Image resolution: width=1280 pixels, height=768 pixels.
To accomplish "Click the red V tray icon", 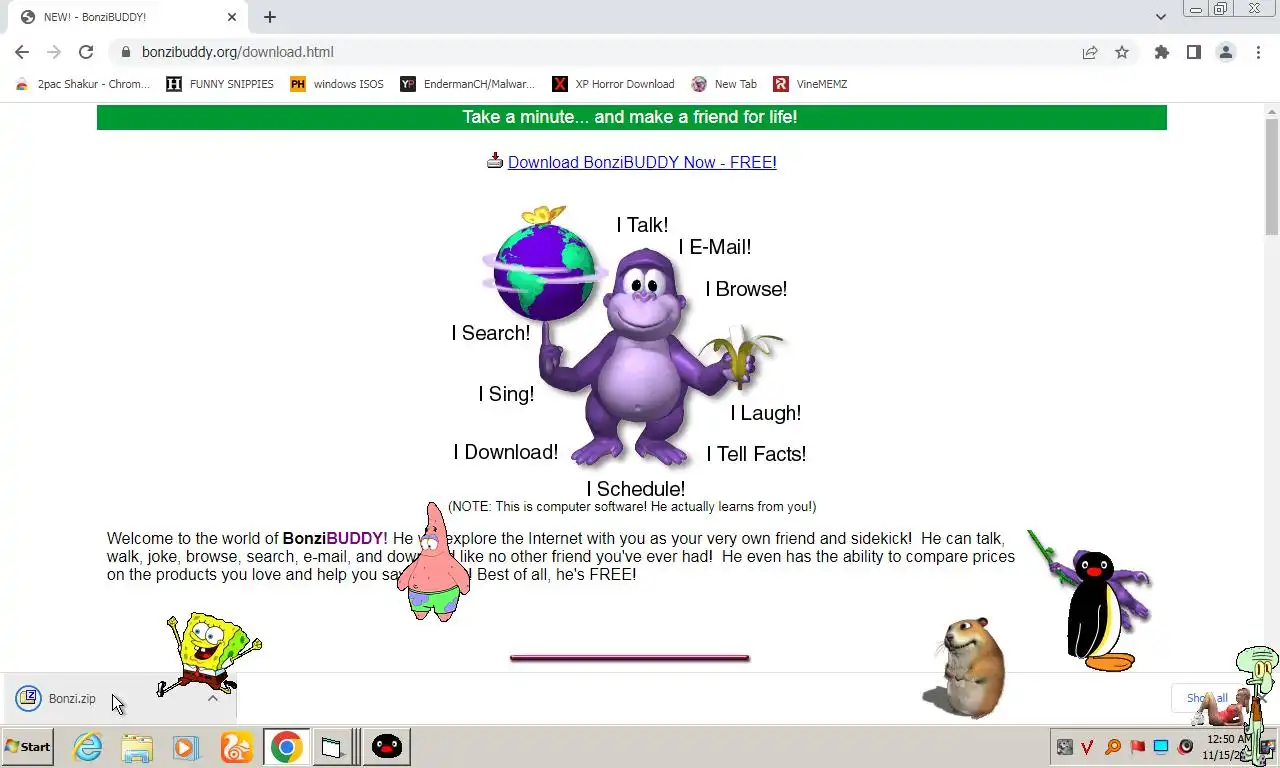I will pyautogui.click(x=1088, y=747).
